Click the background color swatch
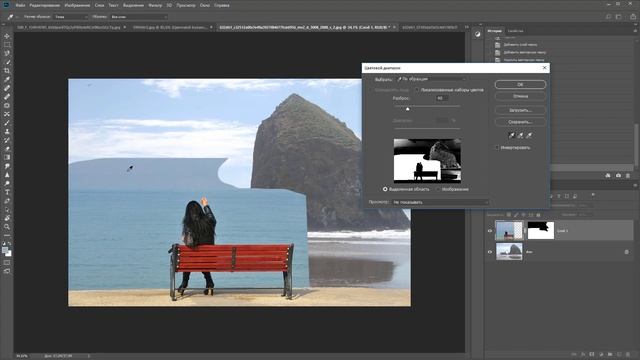 (9, 253)
